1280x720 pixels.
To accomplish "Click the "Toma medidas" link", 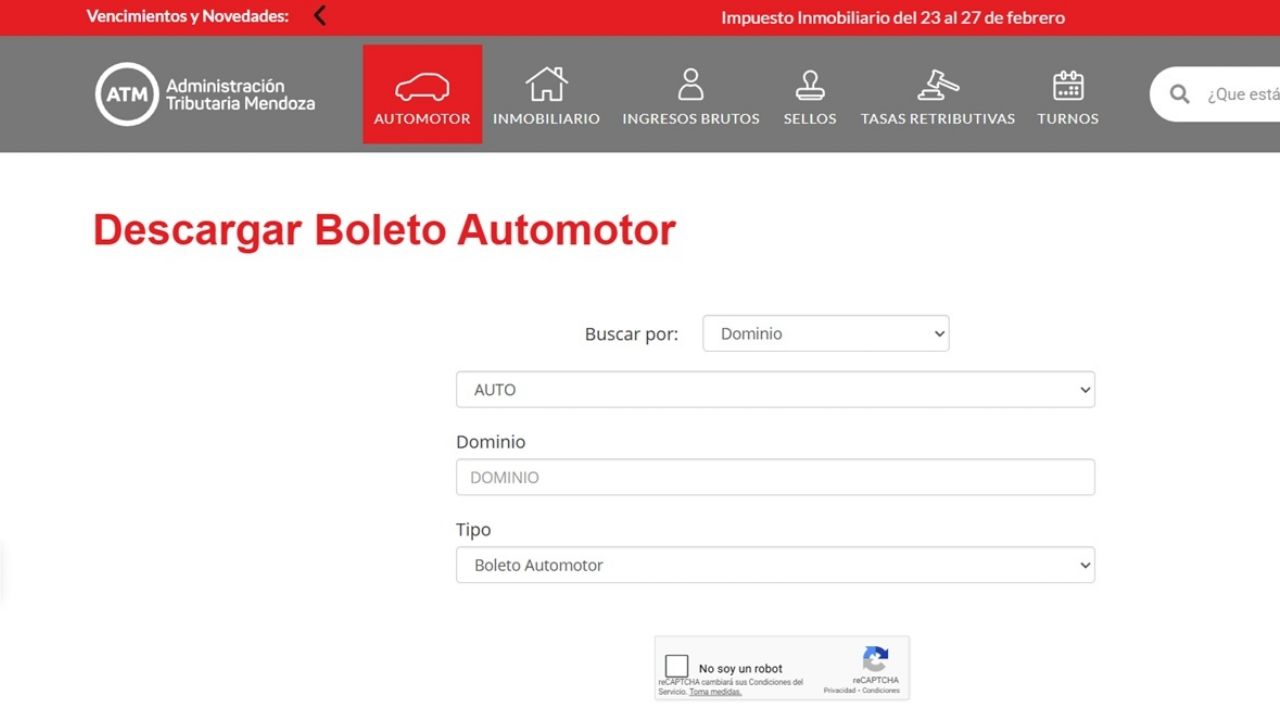I will pos(715,692).
